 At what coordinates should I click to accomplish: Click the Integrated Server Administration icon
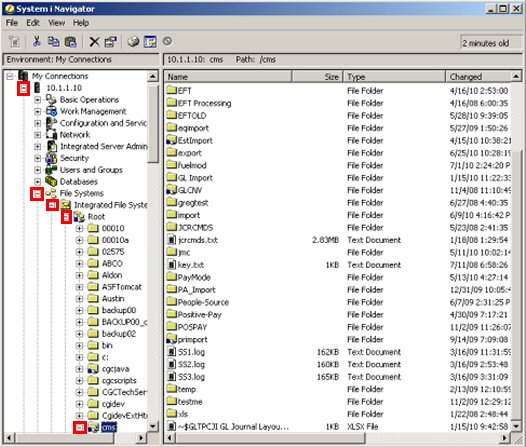(x=52, y=146)
